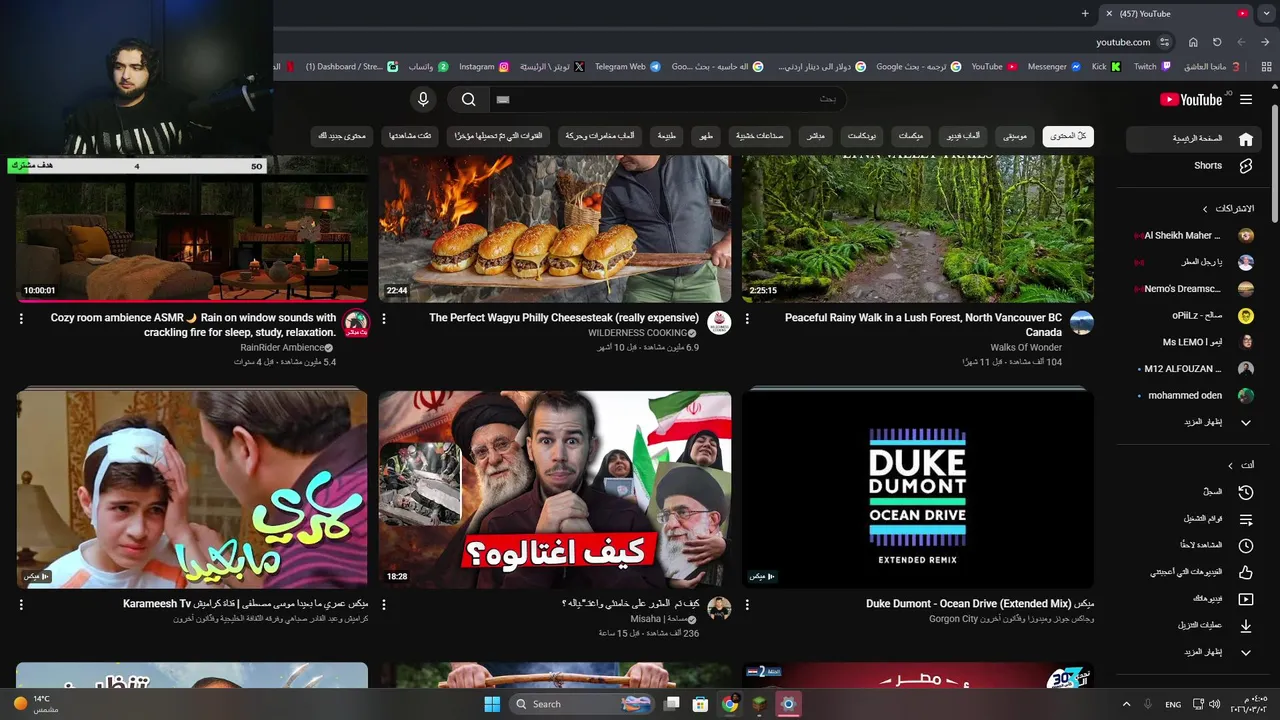Open Liked videos thumbs-up icon
1280x720 pixels.
click(x=1245, y=573)
